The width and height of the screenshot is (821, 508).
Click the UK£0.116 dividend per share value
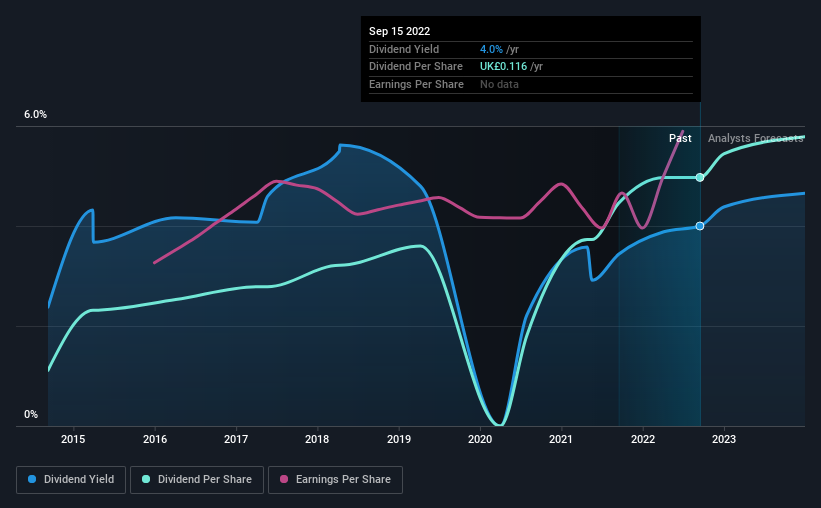(504, 67)
